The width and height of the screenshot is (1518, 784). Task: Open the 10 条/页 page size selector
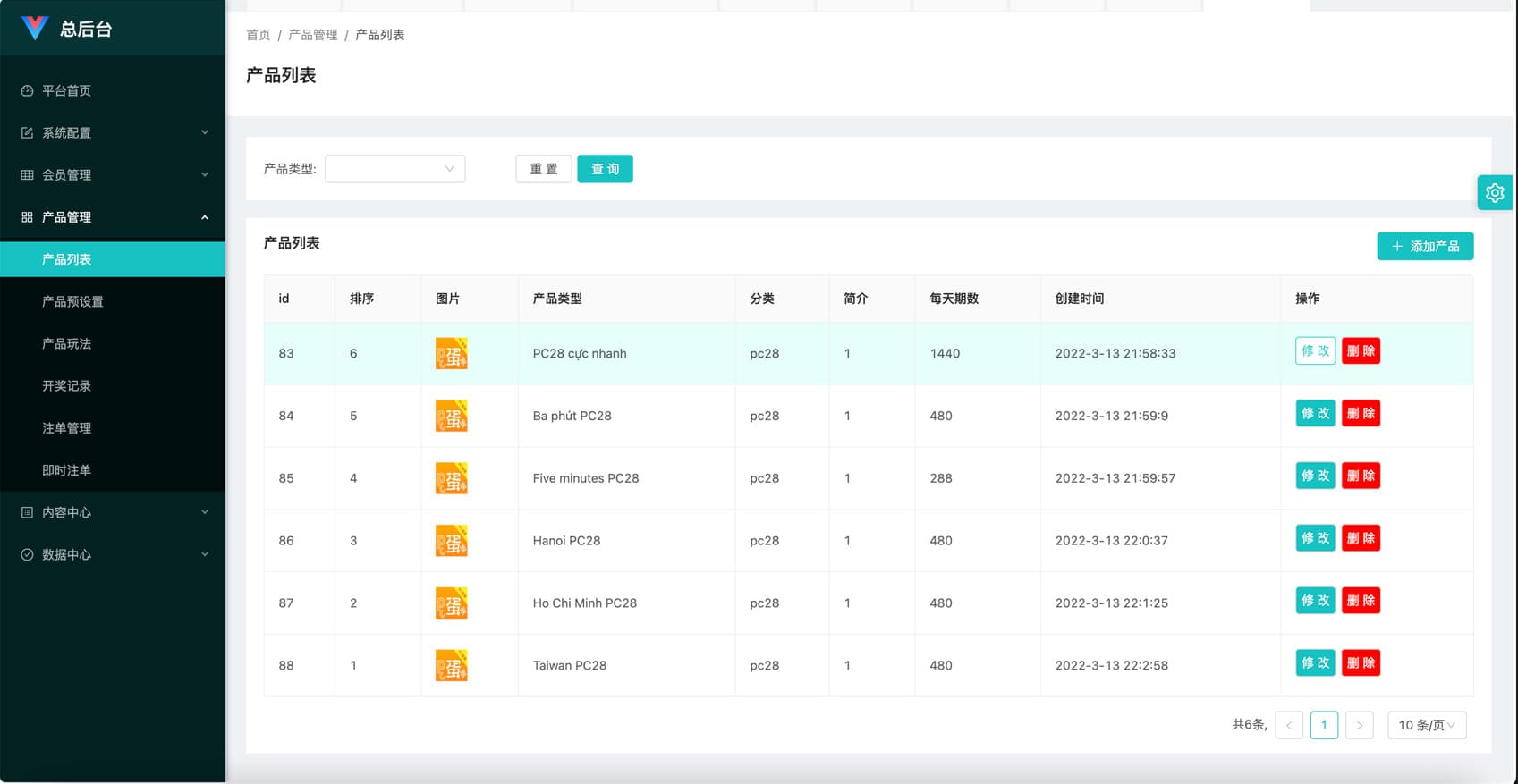[x=1426, y=725]
